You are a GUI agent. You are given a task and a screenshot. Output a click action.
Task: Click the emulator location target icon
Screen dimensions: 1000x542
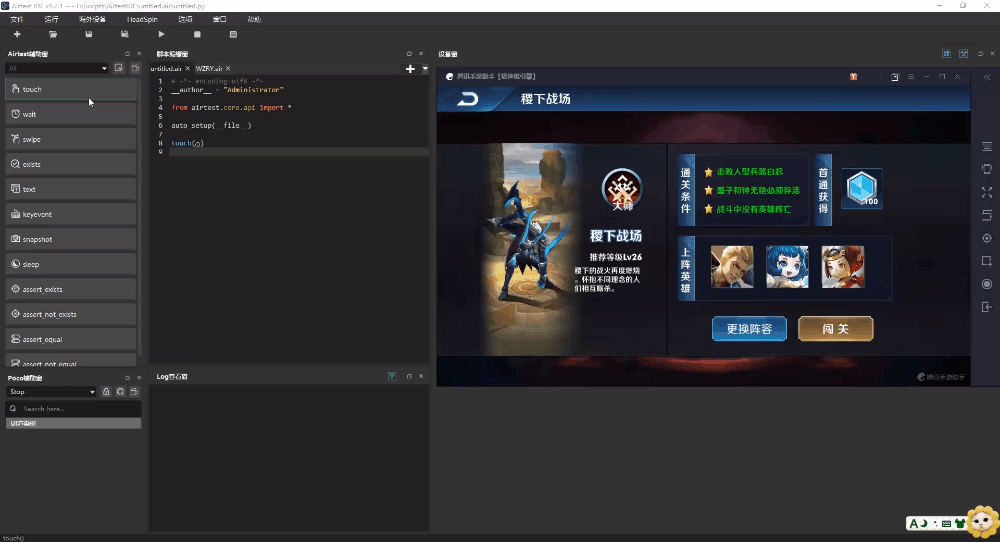pyautogui.click(x=987, y=238)
